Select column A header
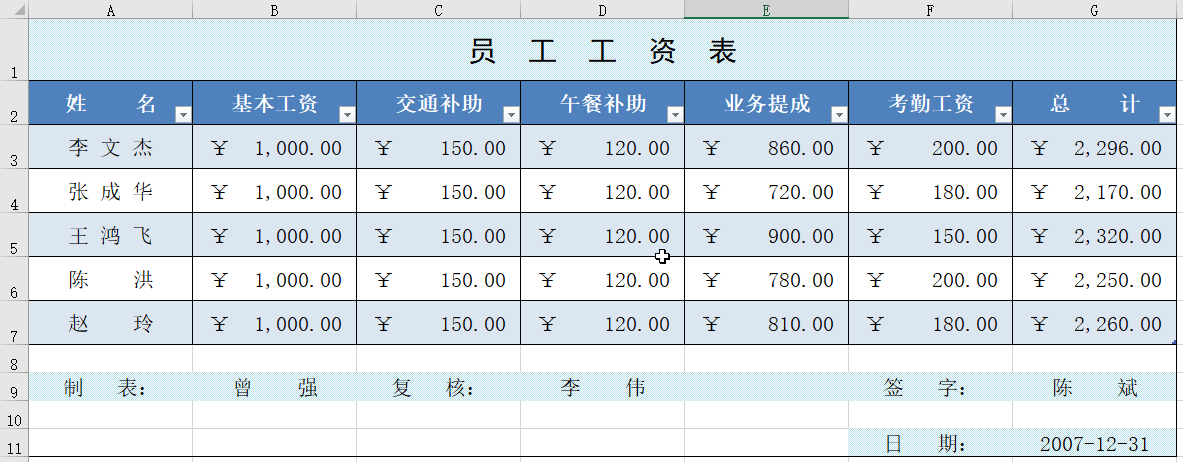1183x462 pixels. [110, 10]
